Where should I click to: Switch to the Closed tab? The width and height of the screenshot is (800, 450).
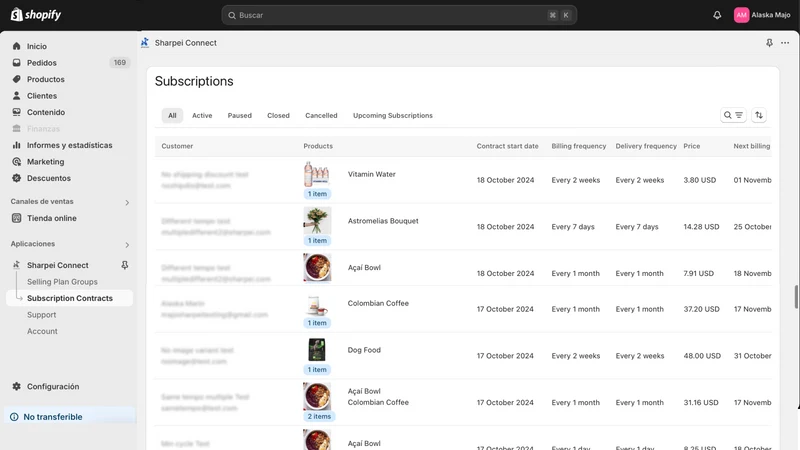point(278,115)
